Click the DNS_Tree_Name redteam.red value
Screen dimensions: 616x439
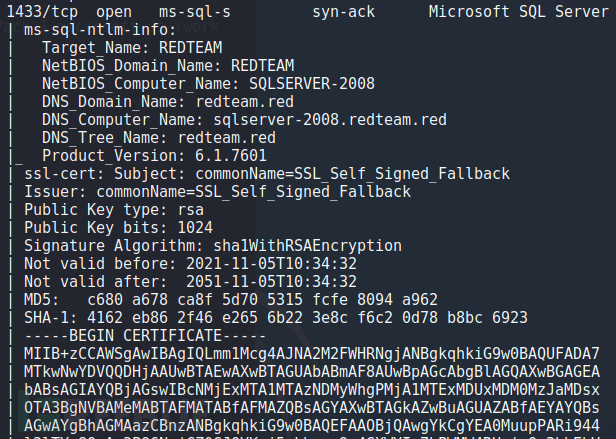227,138
